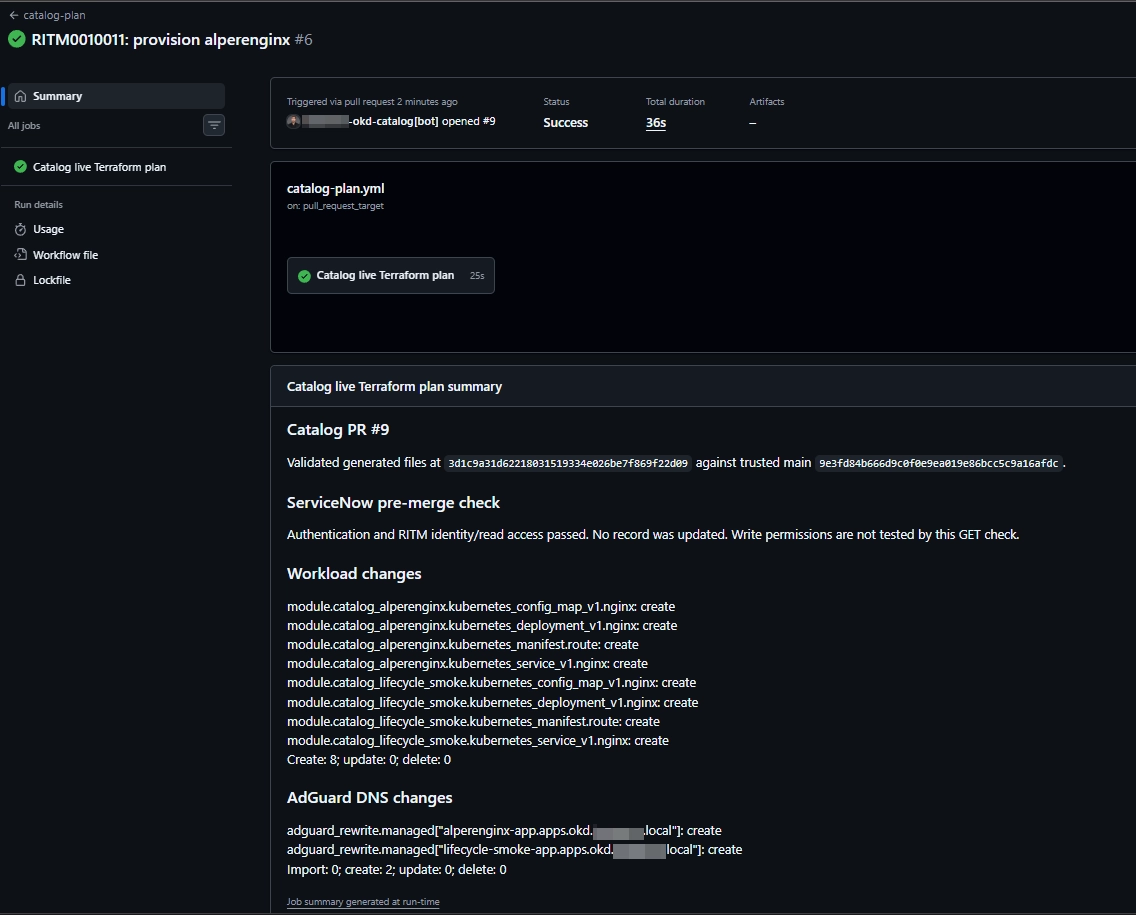The image size is (1136, 915).
Task: Click the Success status text
Action: (565, 122)
